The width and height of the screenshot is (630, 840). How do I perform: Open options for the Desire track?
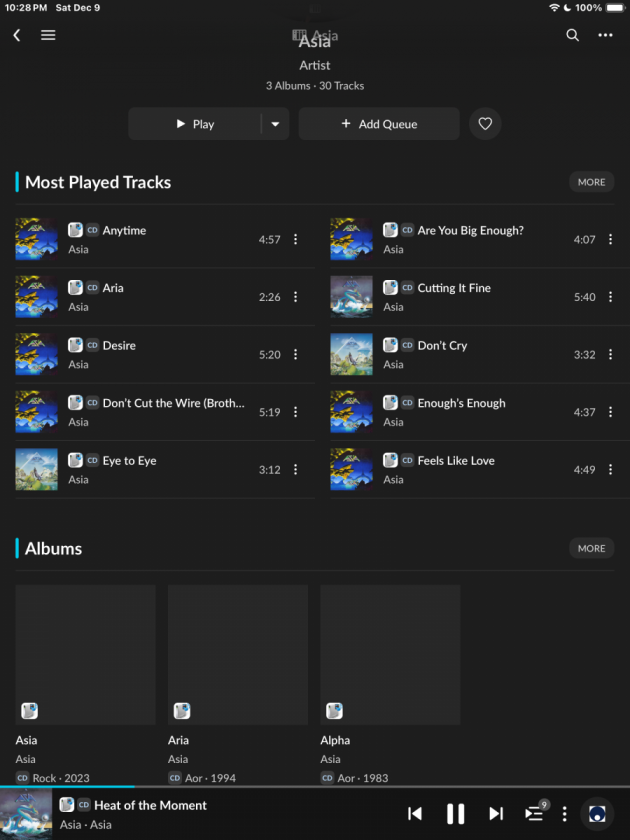(x=295, y=355)
